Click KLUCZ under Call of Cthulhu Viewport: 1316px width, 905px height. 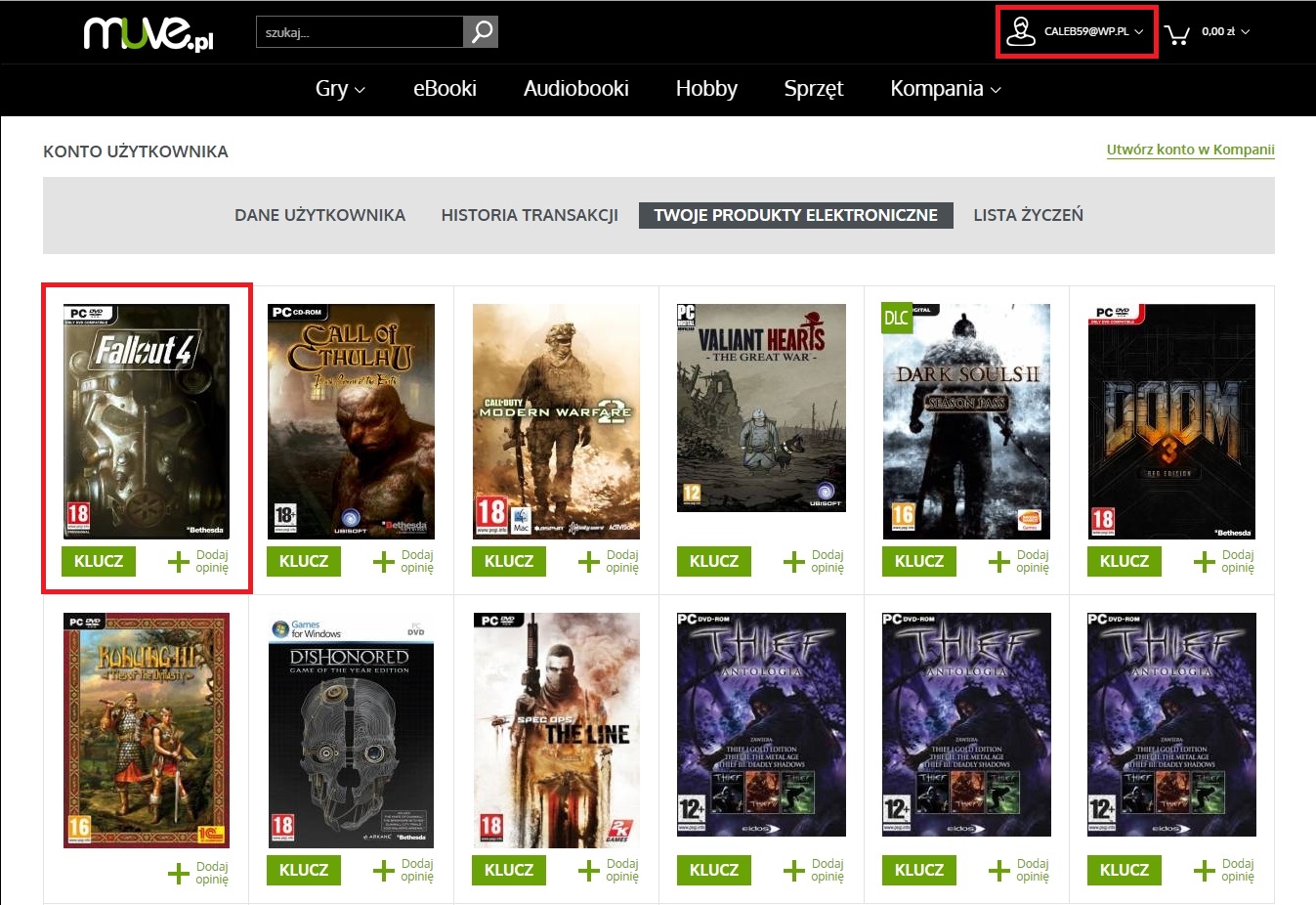304,561
